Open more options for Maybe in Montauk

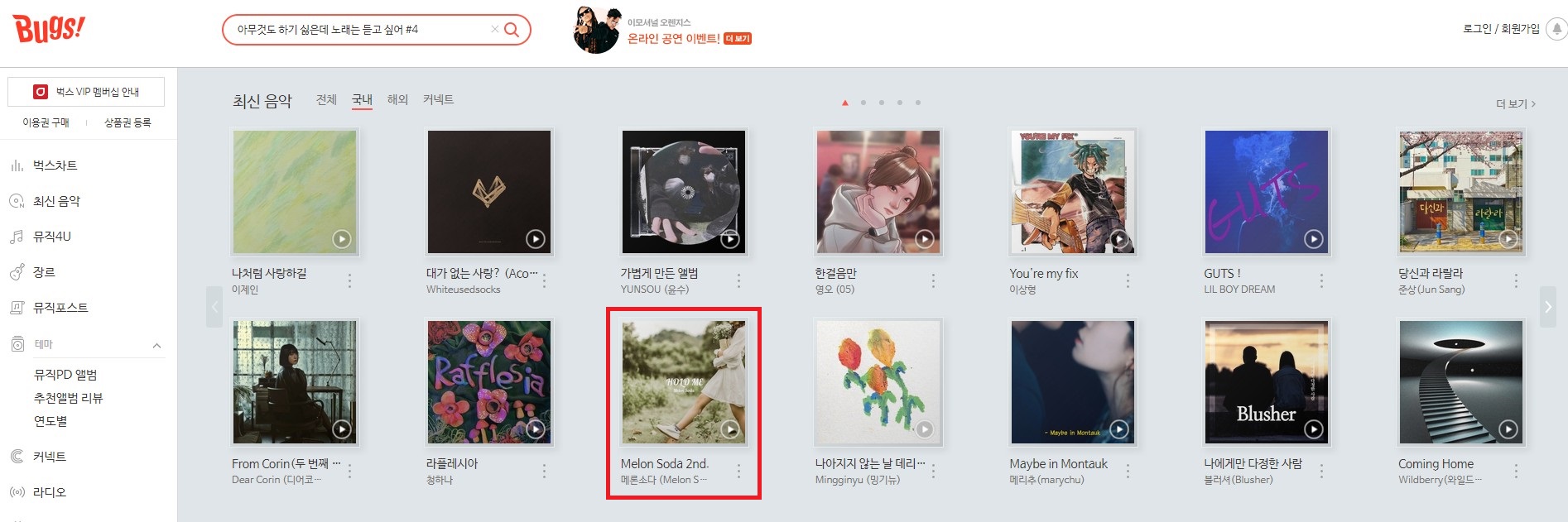[1128, 472]
